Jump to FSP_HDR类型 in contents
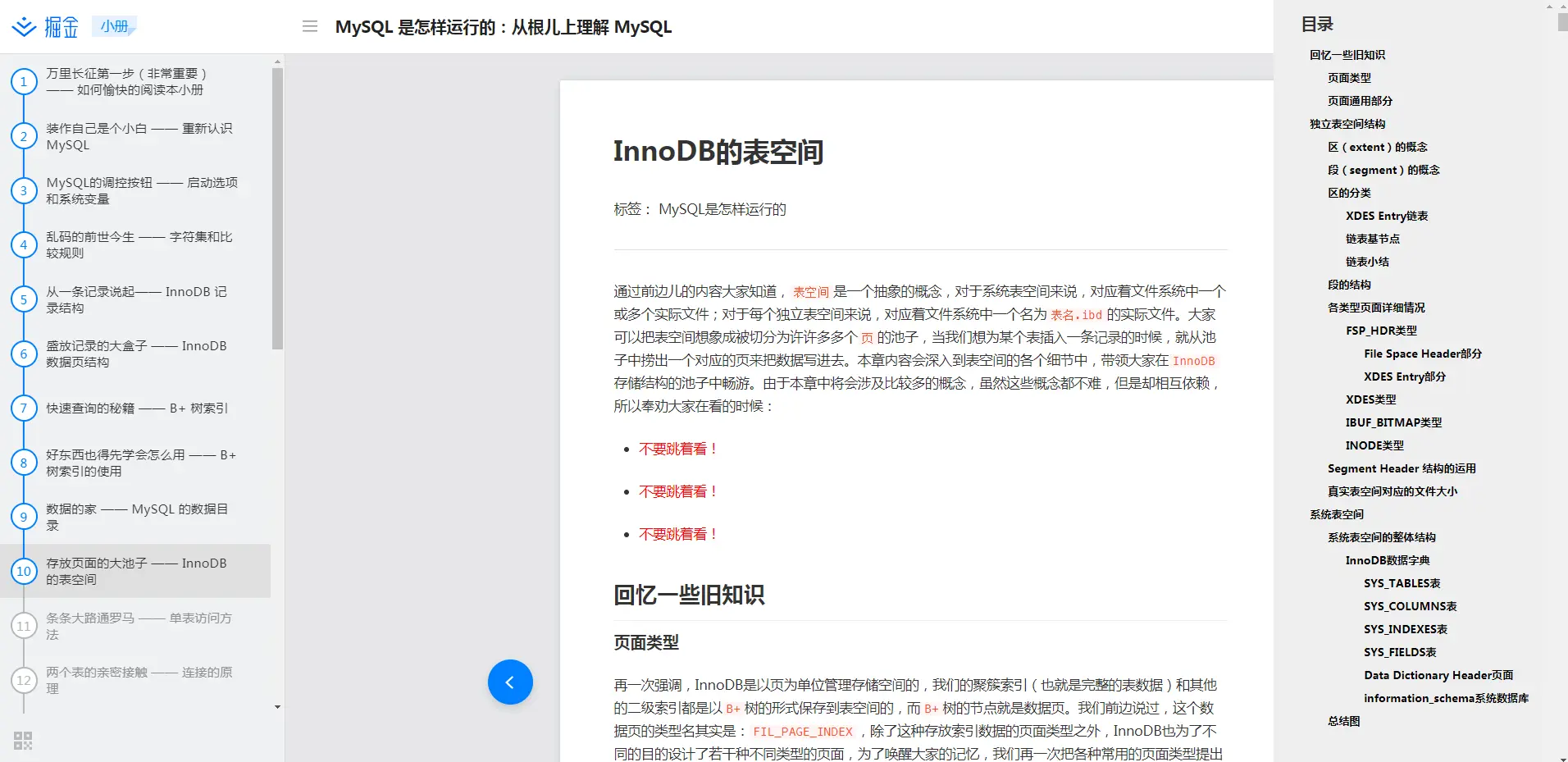Screen dimensions: 1568x762 pos(1381,331)
